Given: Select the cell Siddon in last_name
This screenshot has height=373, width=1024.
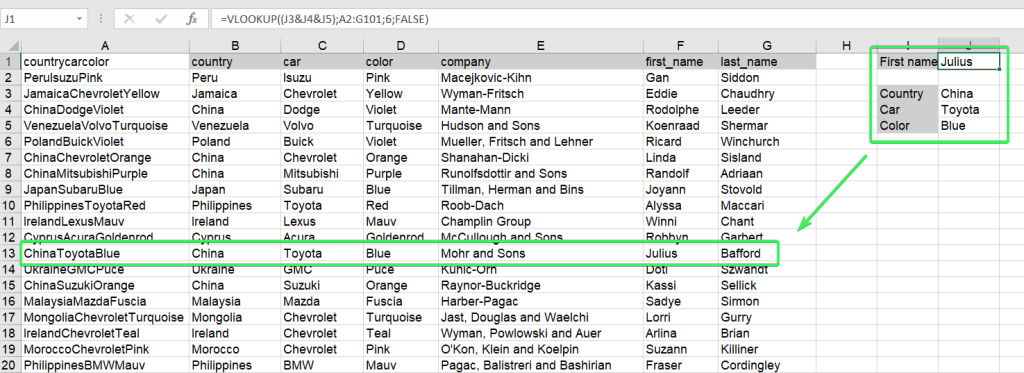Looking at the screenshot, I should click(767, 78).
